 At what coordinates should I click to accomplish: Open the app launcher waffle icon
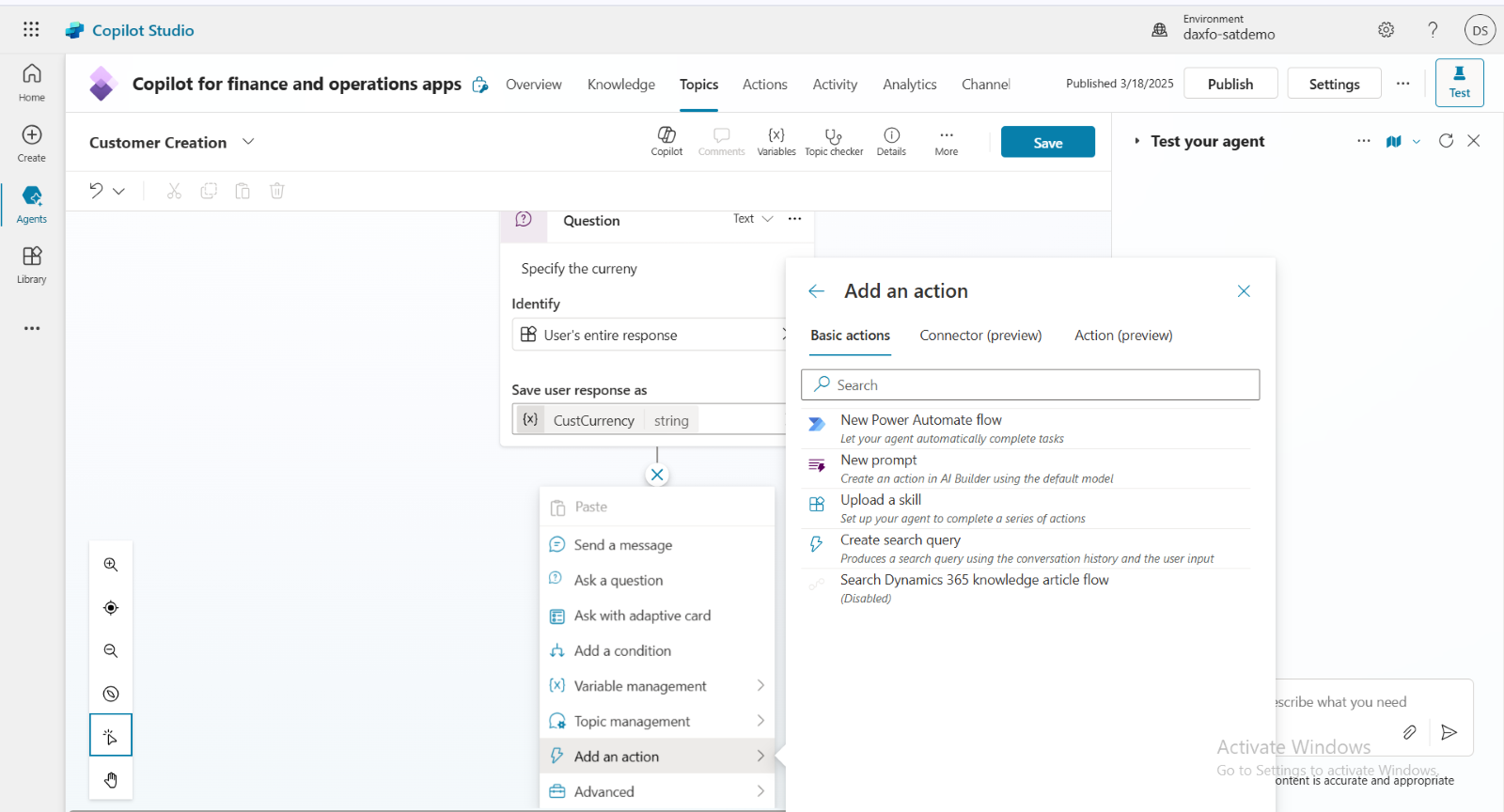[x=31, y=30]
